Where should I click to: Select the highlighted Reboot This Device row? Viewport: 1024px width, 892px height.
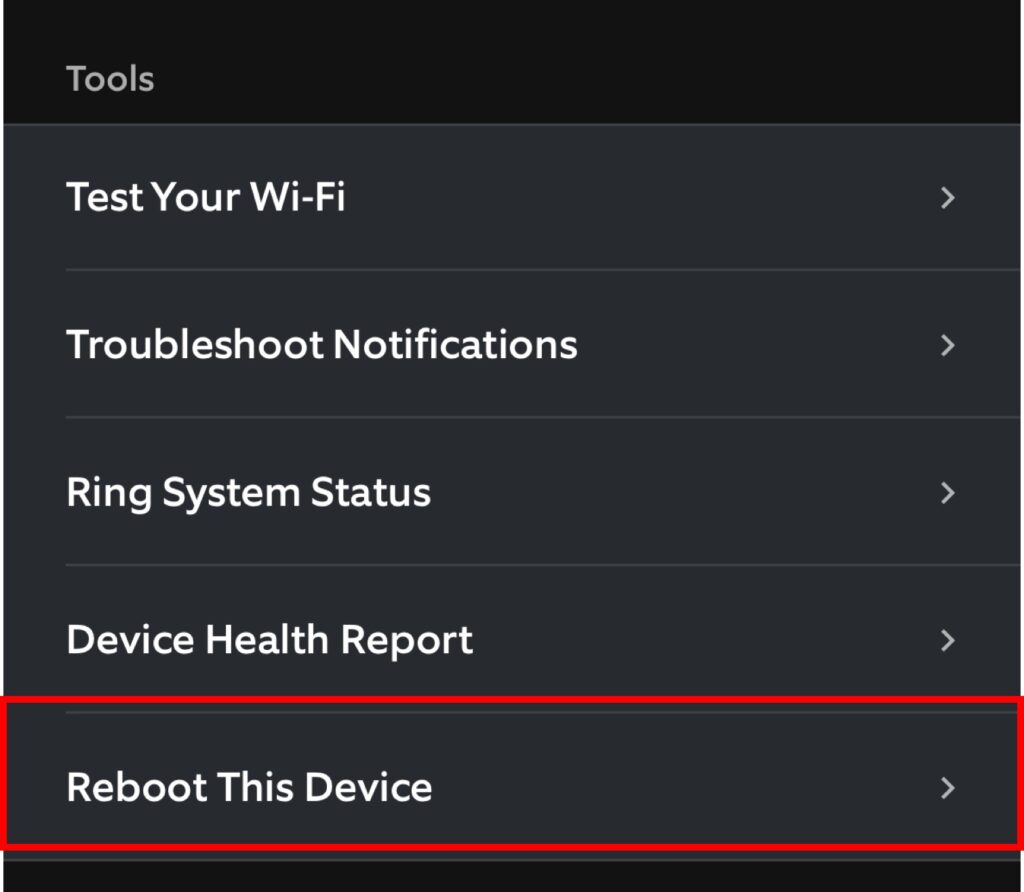click(x=500, y=787)
